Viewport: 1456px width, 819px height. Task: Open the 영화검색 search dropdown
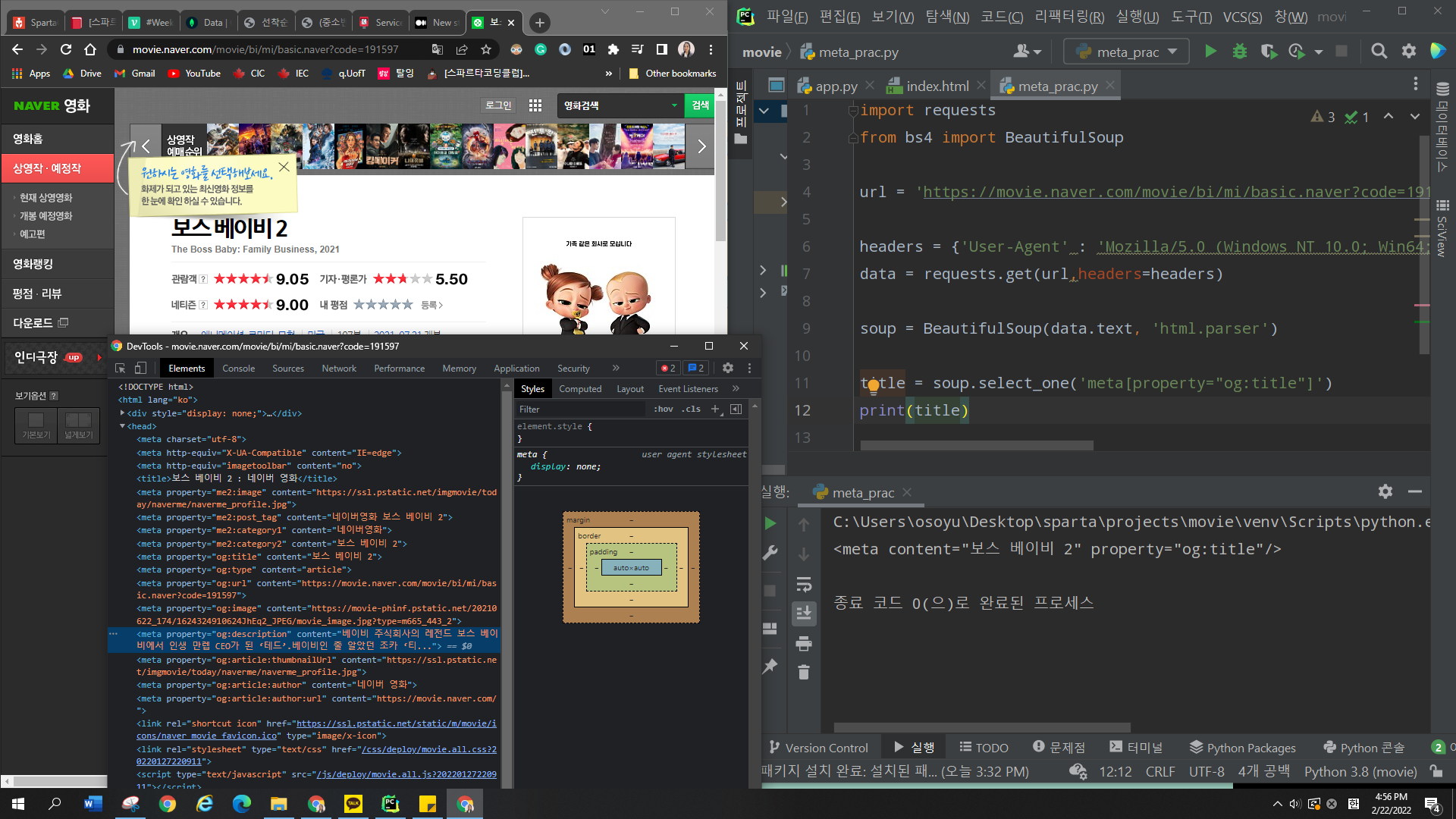click(674, 105)
